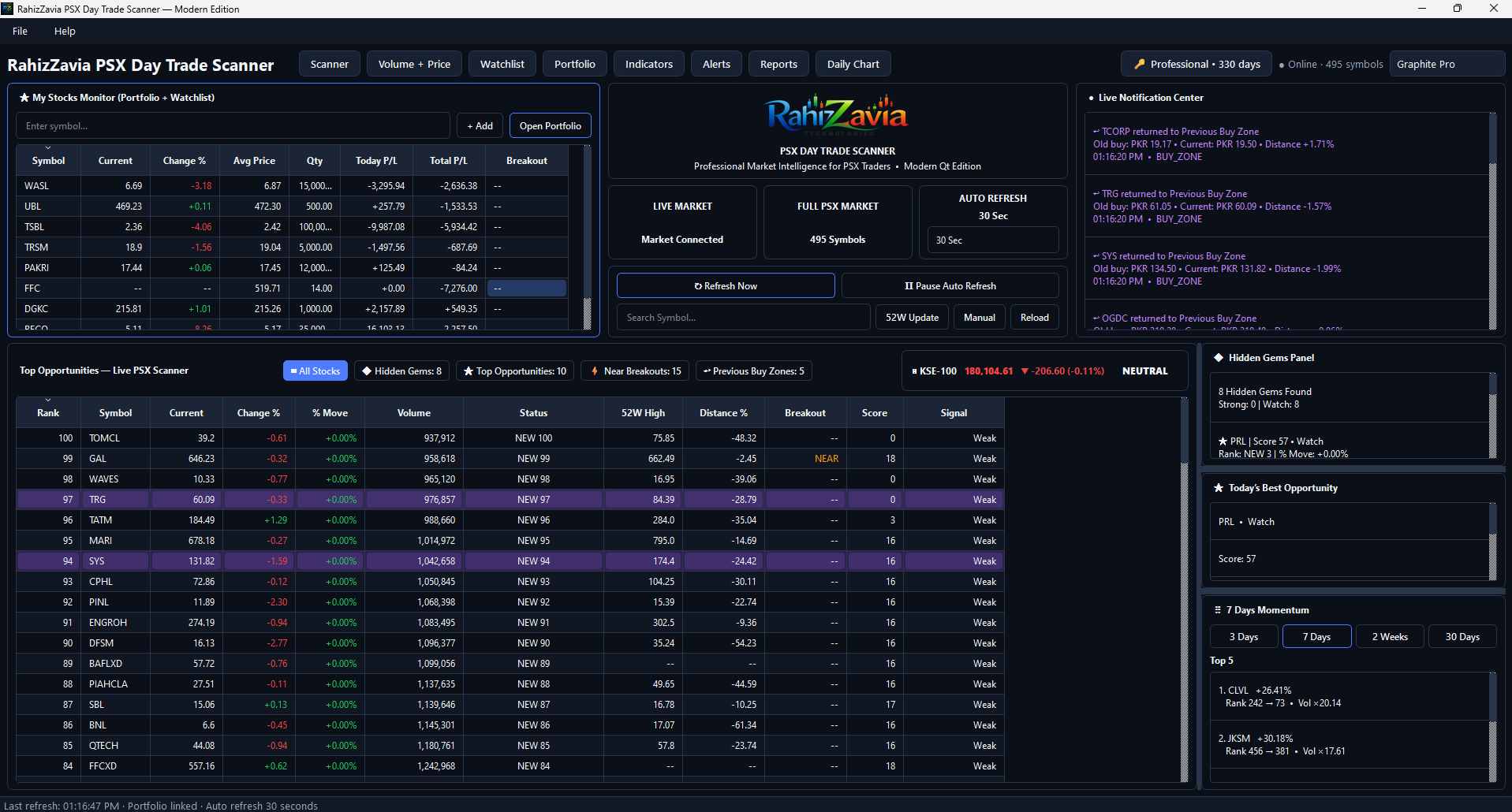Open the Help menu

point(65,32)
